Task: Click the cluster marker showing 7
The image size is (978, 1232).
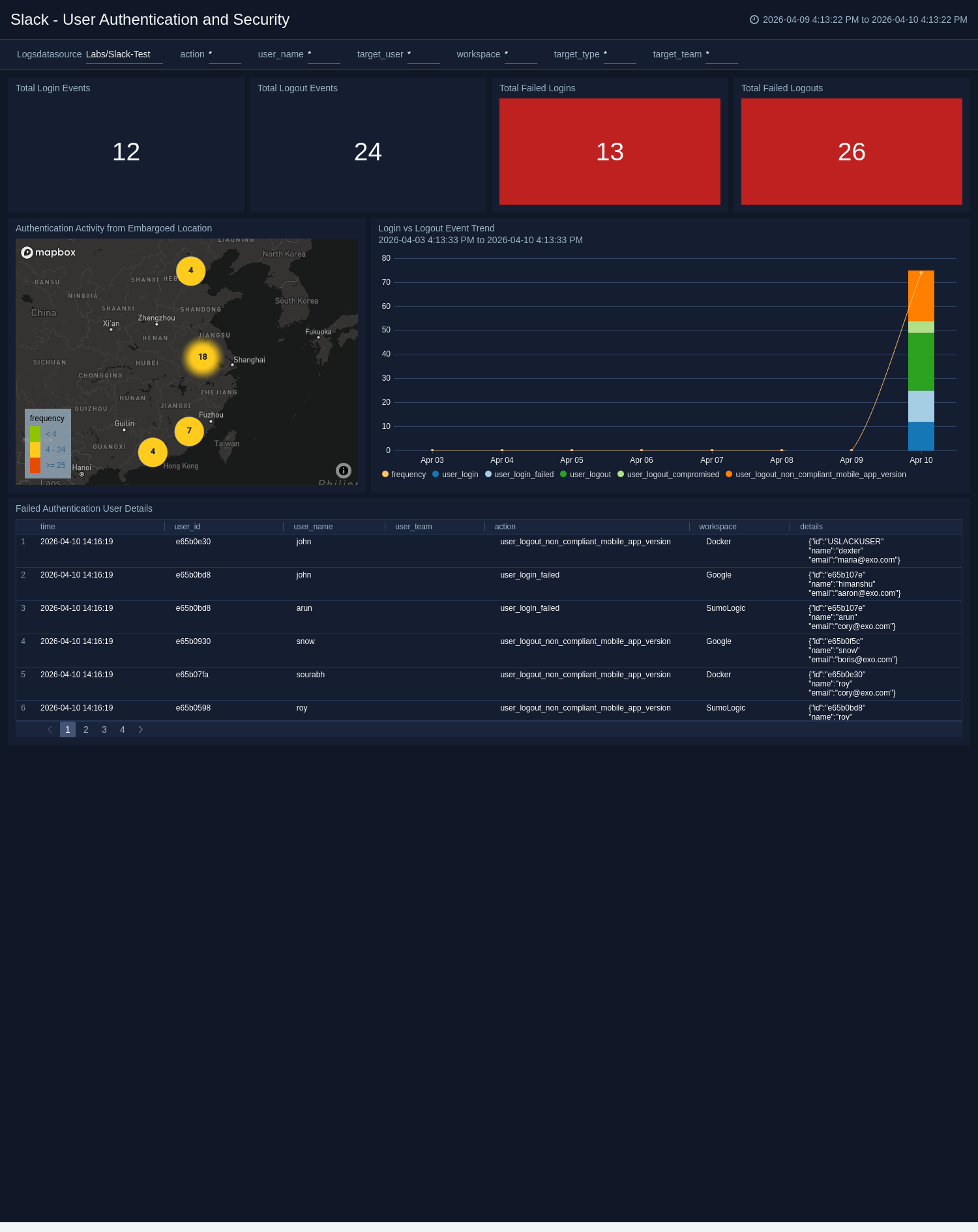Action: point(189,431)
